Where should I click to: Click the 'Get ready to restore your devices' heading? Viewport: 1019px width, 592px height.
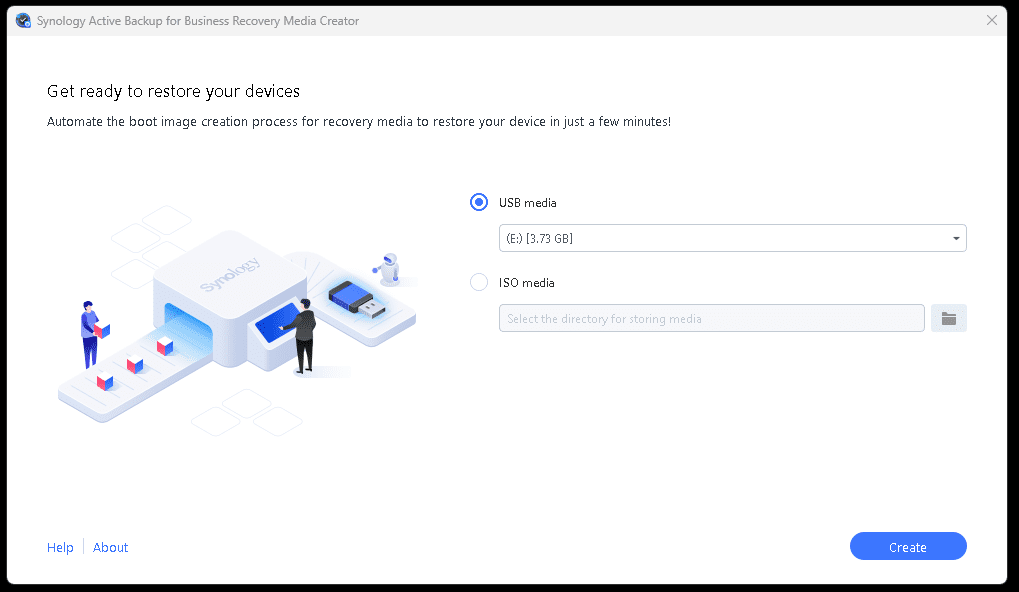tap(174, 91)
